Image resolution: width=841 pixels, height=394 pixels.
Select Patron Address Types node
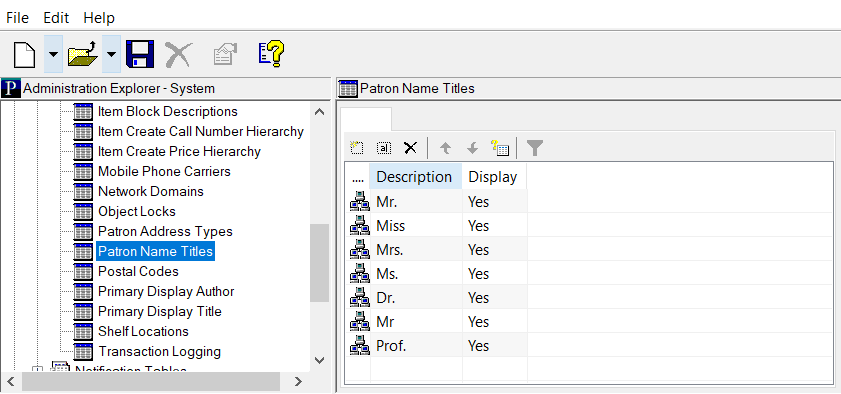[x=165, y=232]
